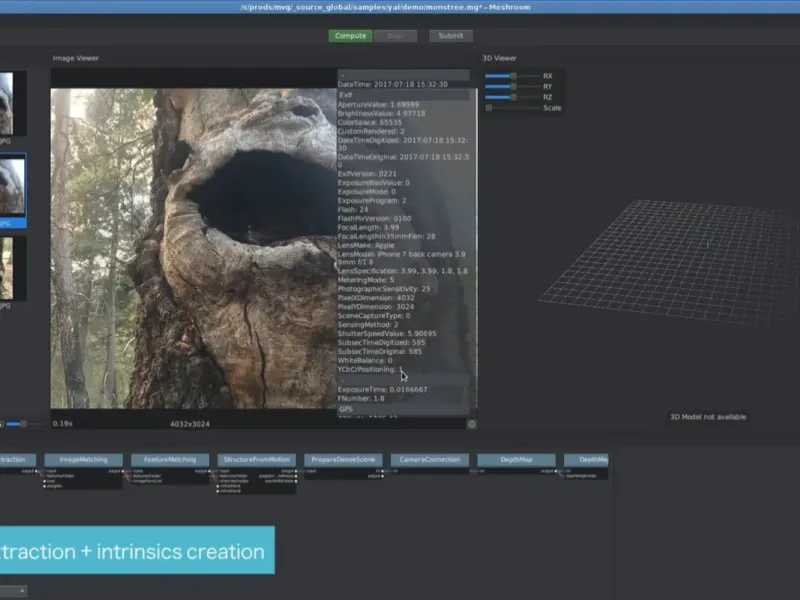800x600 pixels.
Task: Select the FeatureMatching node
Action: tap(170, 460)
